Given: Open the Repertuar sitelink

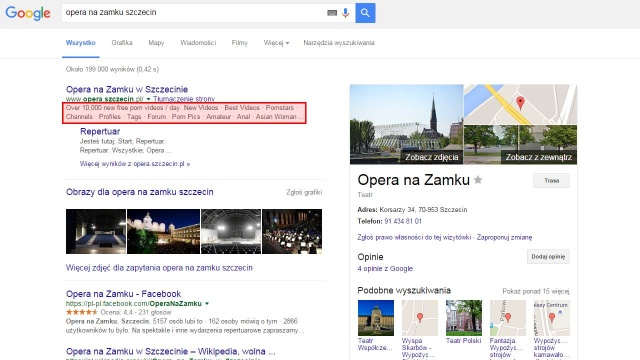Looking at the screenshot, I should (100, 131).
